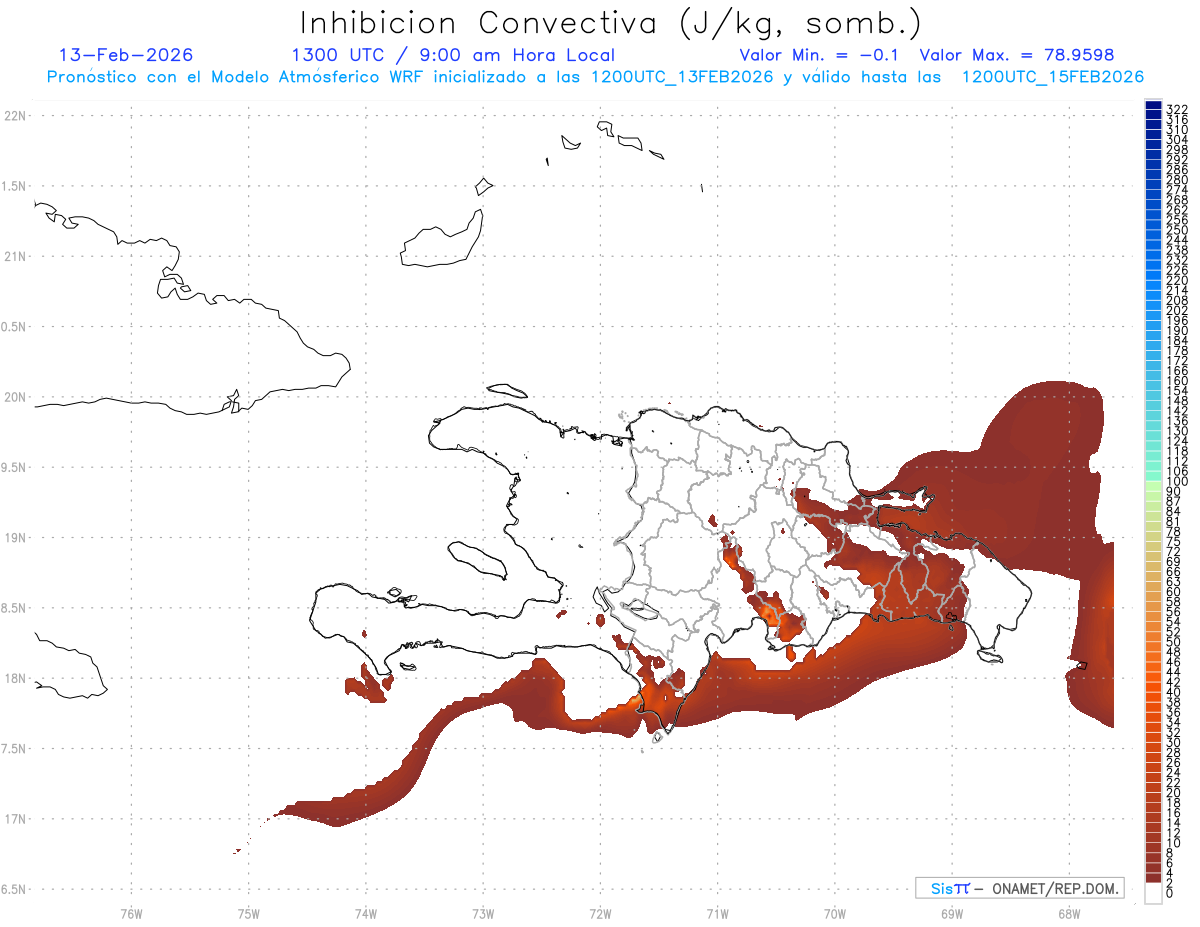Click the colorbar label '60'
The image size is (1200, 927).
(x=1173, y=591)
